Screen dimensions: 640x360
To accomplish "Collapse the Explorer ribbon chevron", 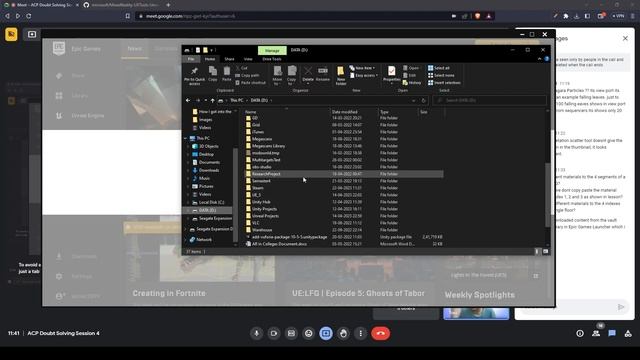I will pyautogui.click(x=539, y=59).
